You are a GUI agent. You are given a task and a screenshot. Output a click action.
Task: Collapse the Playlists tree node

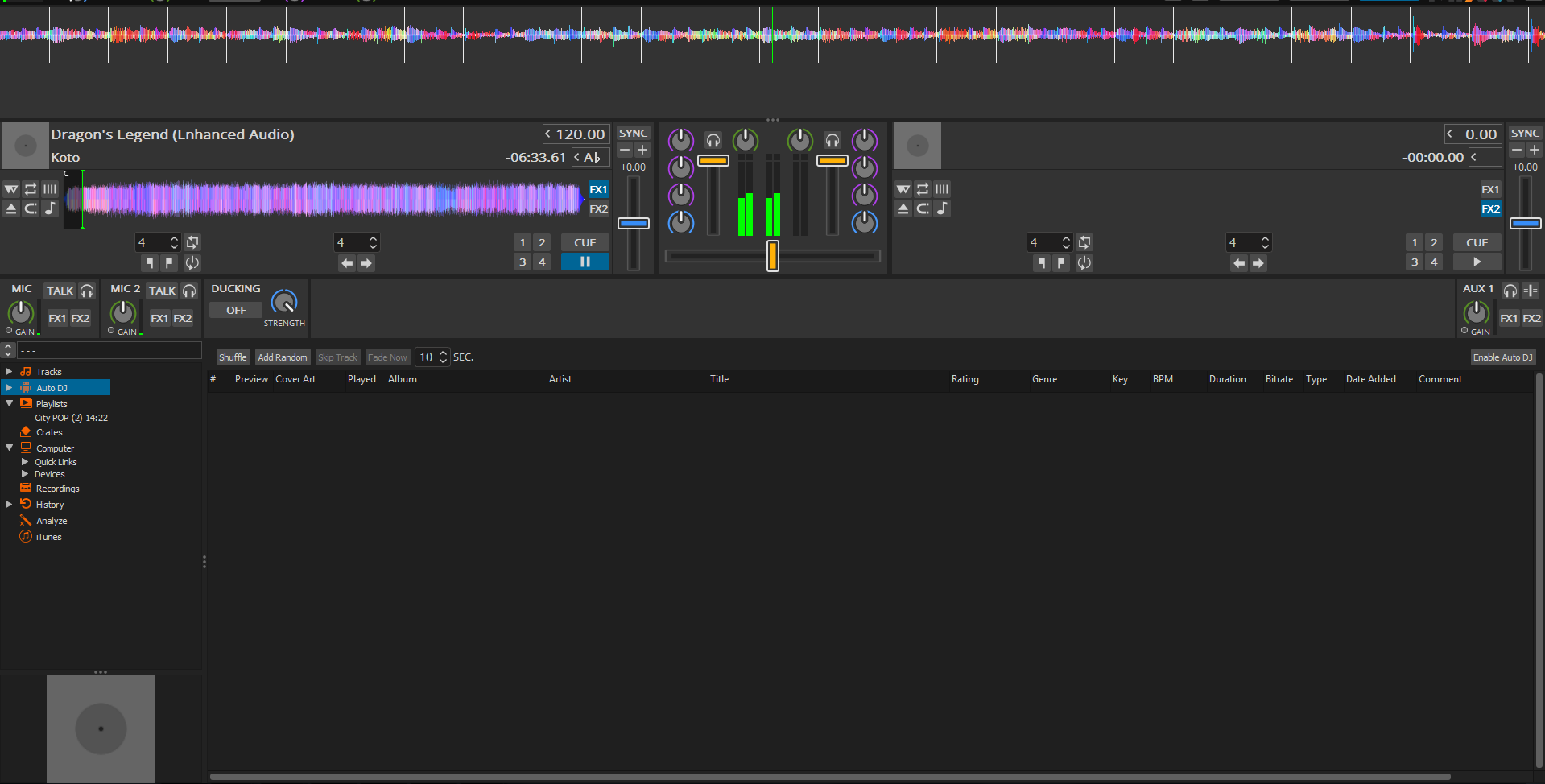[x=10, y=403]
